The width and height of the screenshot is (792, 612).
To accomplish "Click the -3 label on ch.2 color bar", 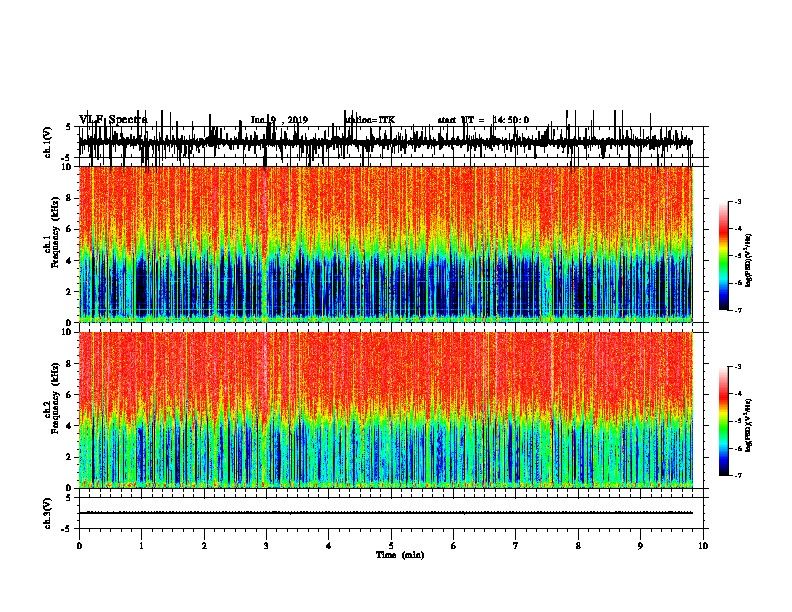I will coord(738,367).
